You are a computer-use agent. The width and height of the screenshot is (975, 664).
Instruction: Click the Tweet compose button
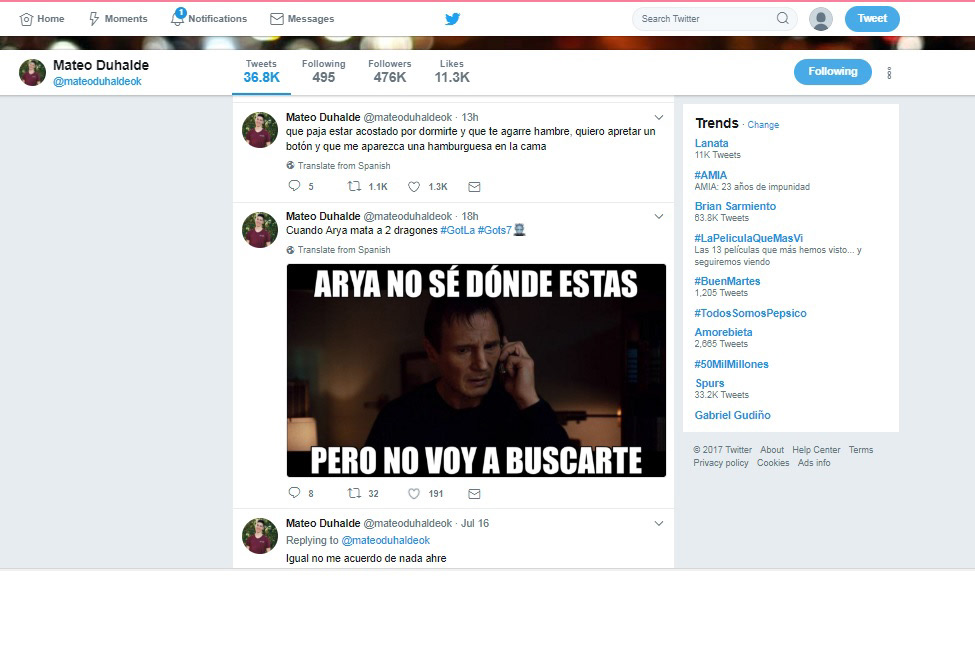point(872,19)
